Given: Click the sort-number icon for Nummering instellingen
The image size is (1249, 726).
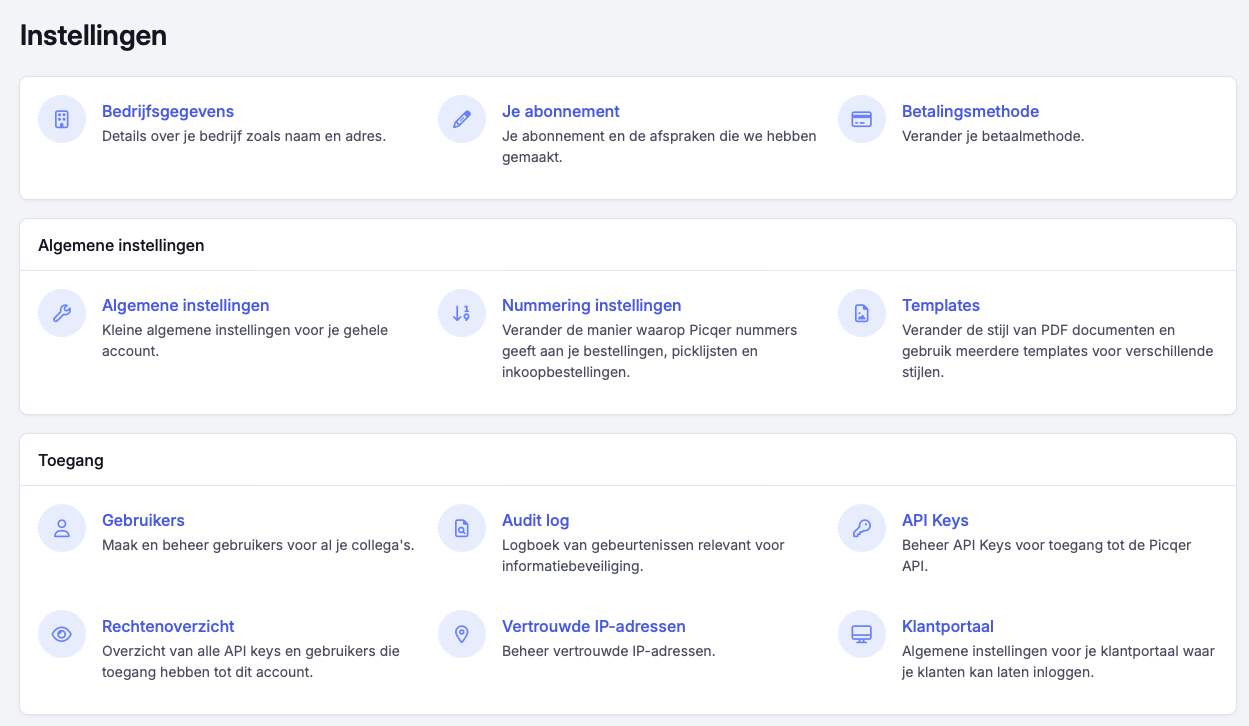Looking at the screenshot, I should click(462, 313).
